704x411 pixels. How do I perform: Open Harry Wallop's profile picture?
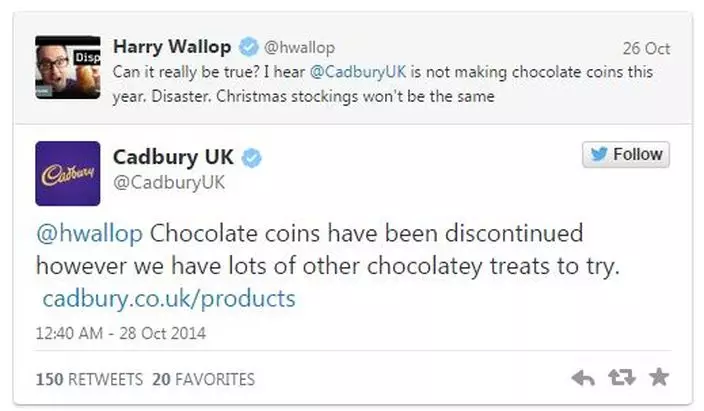pyautogui.click(x=67, y=67)
